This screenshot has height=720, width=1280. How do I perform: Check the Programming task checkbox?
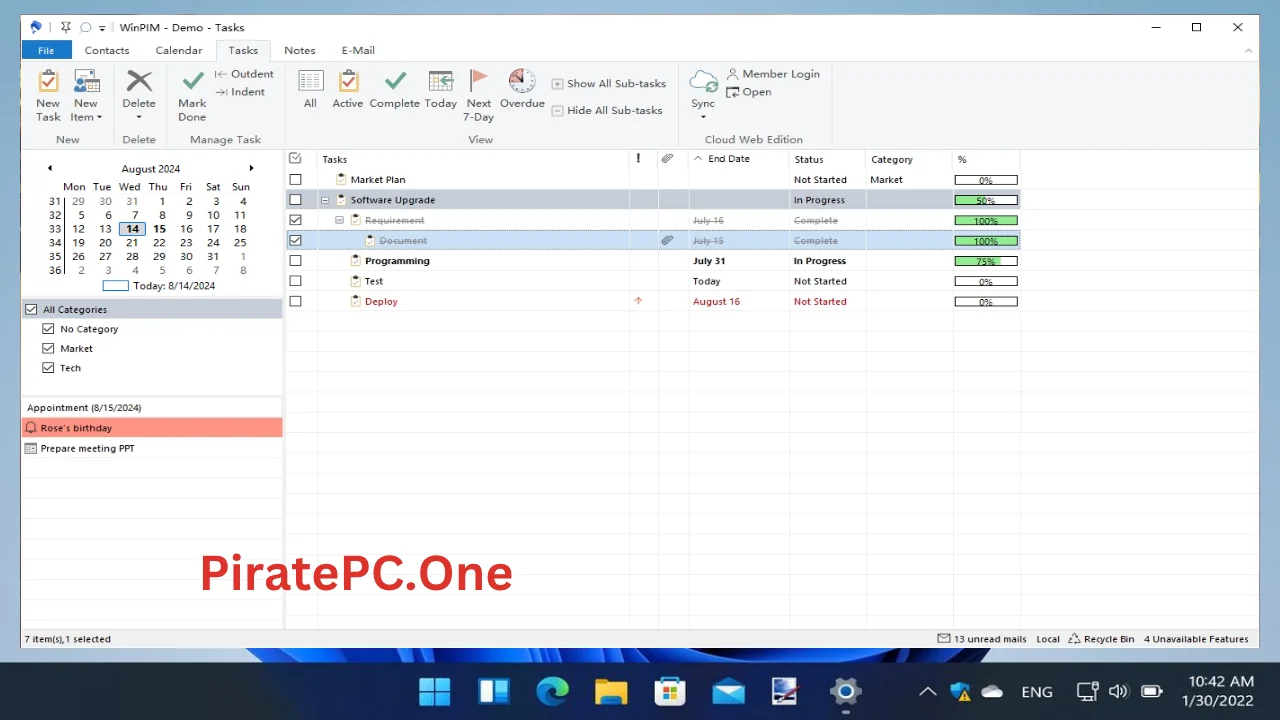point(295,261)
